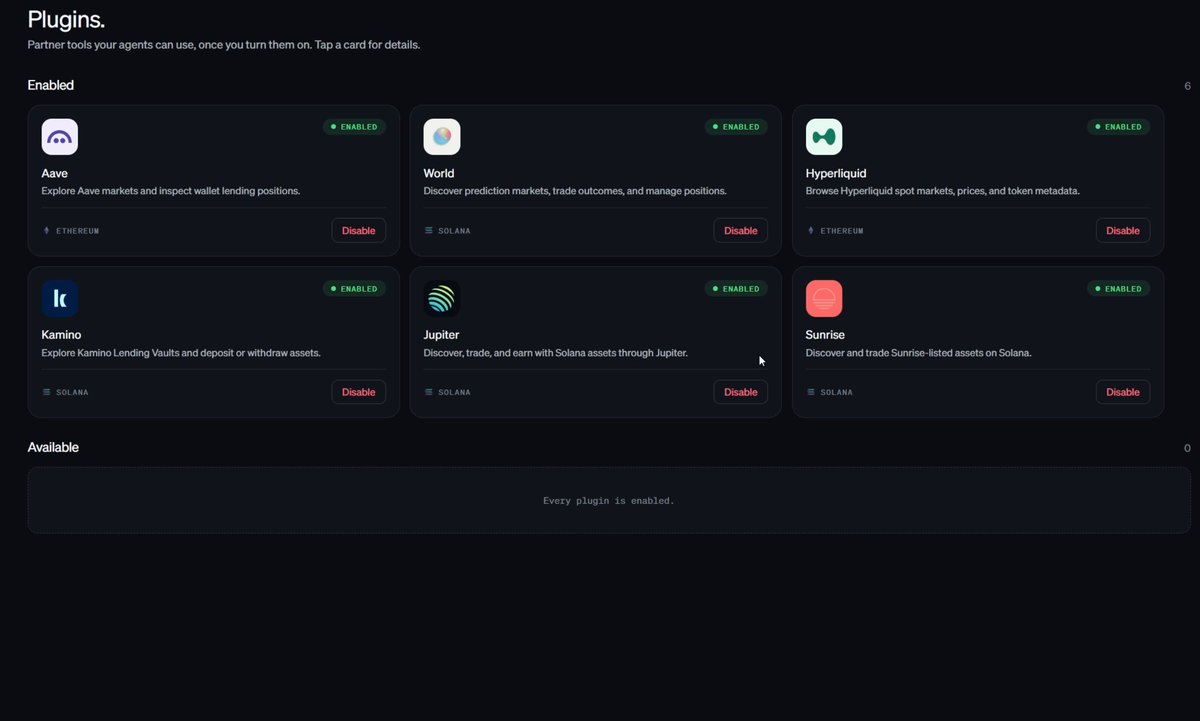Open the Hyperliquid card title
1200x721 pixels.
pos(836,174)
